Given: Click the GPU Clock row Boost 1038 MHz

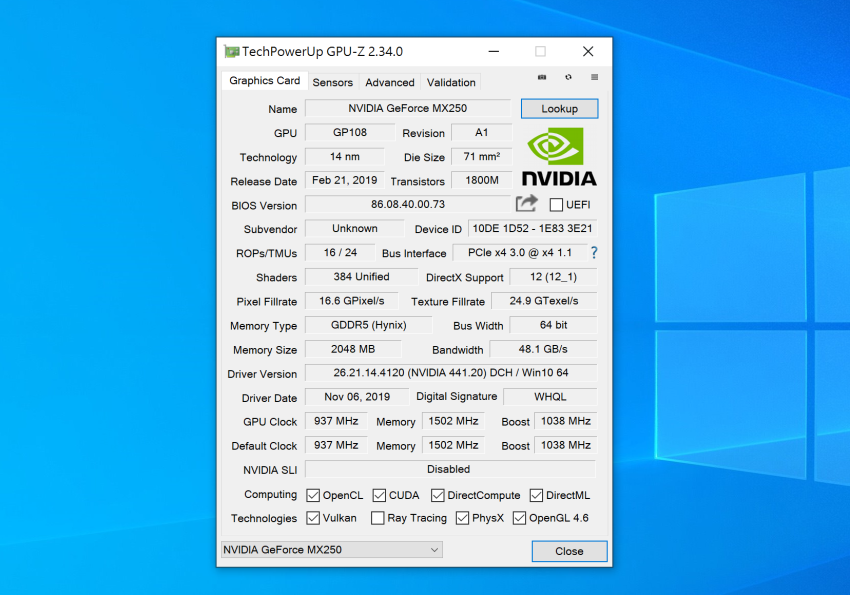Looking at the screenshot, I should coord(566,421).
